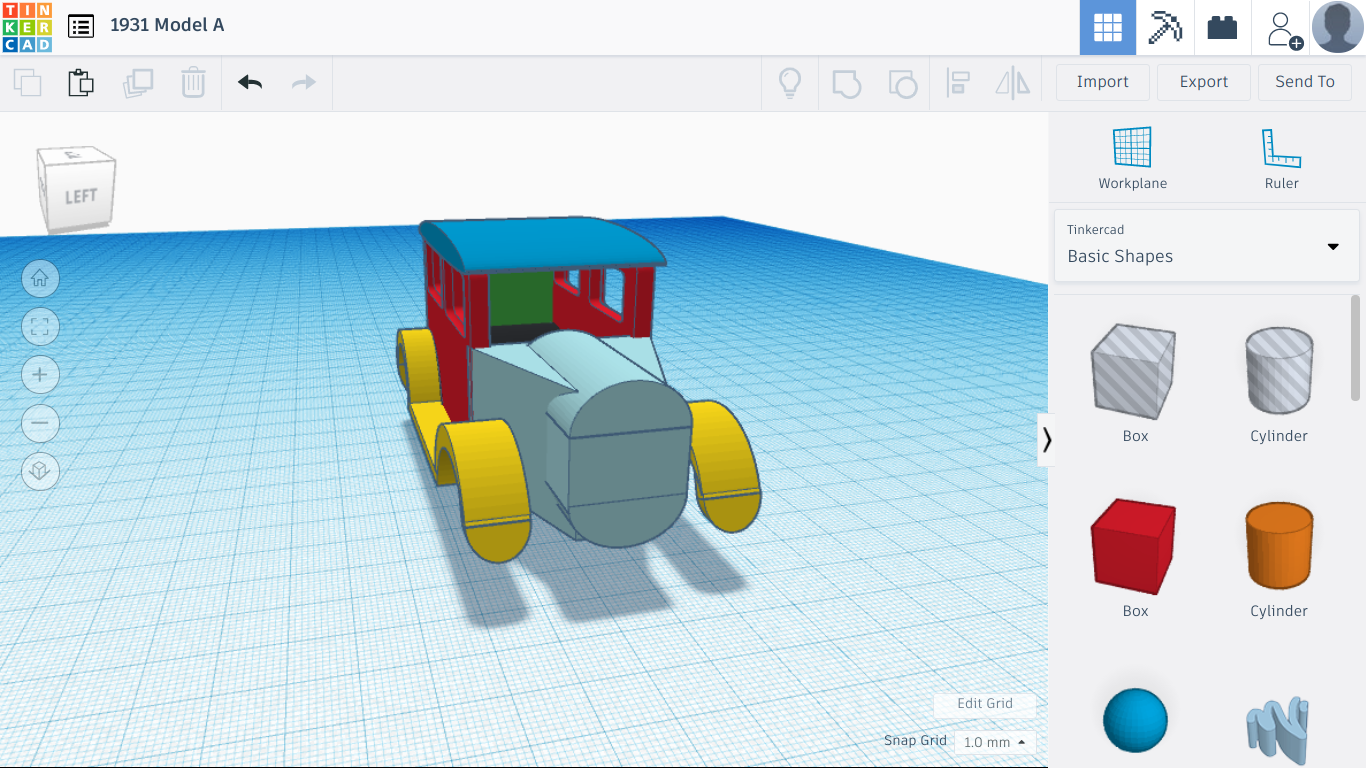1366x768 pixels.
Task: Open the user profile avatar
Action: (x=1337, y=27)
